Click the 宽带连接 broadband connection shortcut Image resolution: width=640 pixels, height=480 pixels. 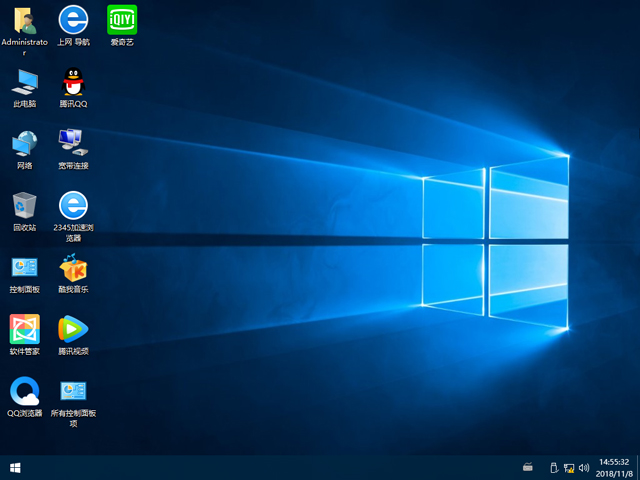click(73, 143)
